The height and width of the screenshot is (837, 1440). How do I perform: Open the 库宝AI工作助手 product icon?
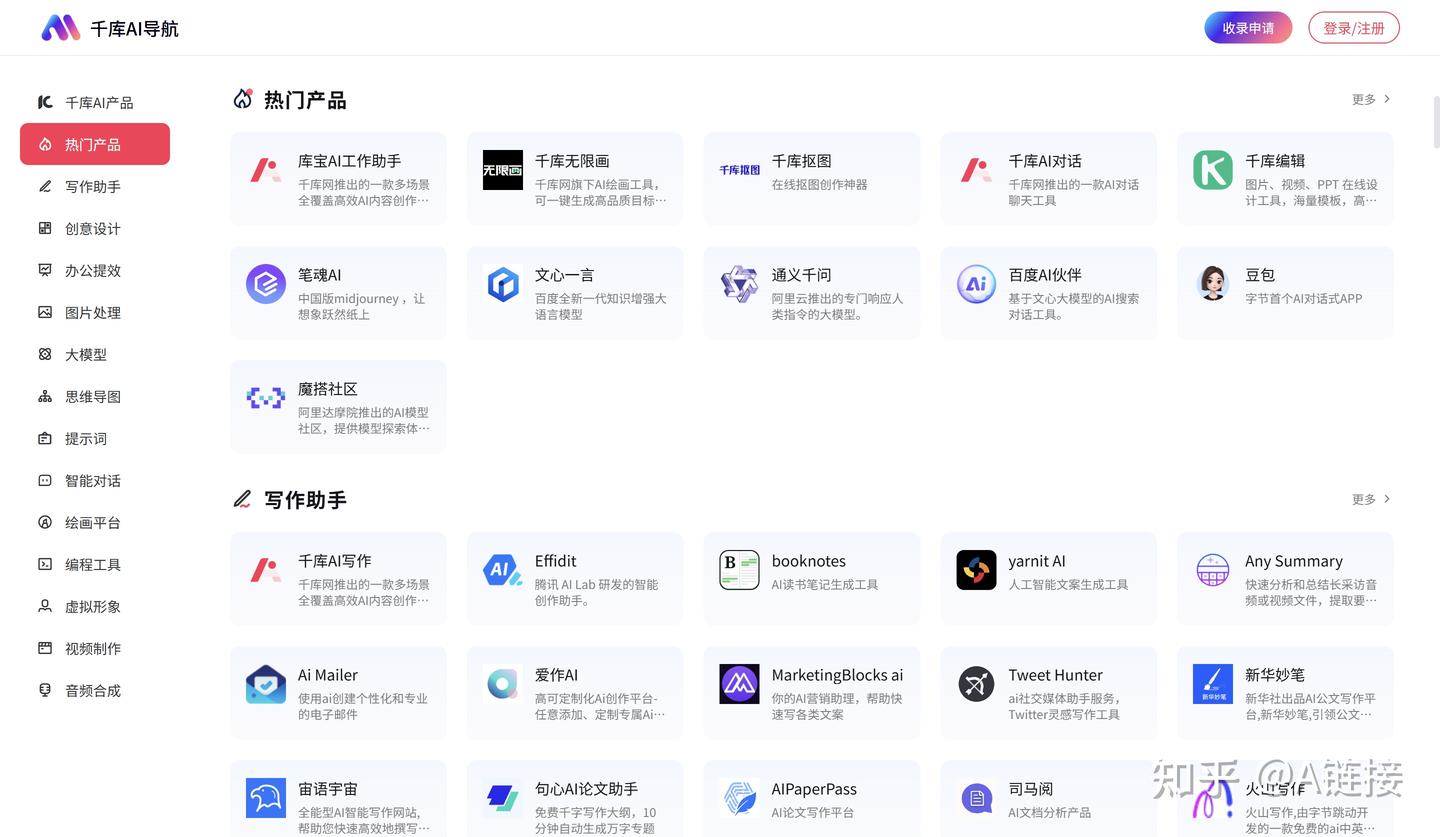(x=266, y=170)
